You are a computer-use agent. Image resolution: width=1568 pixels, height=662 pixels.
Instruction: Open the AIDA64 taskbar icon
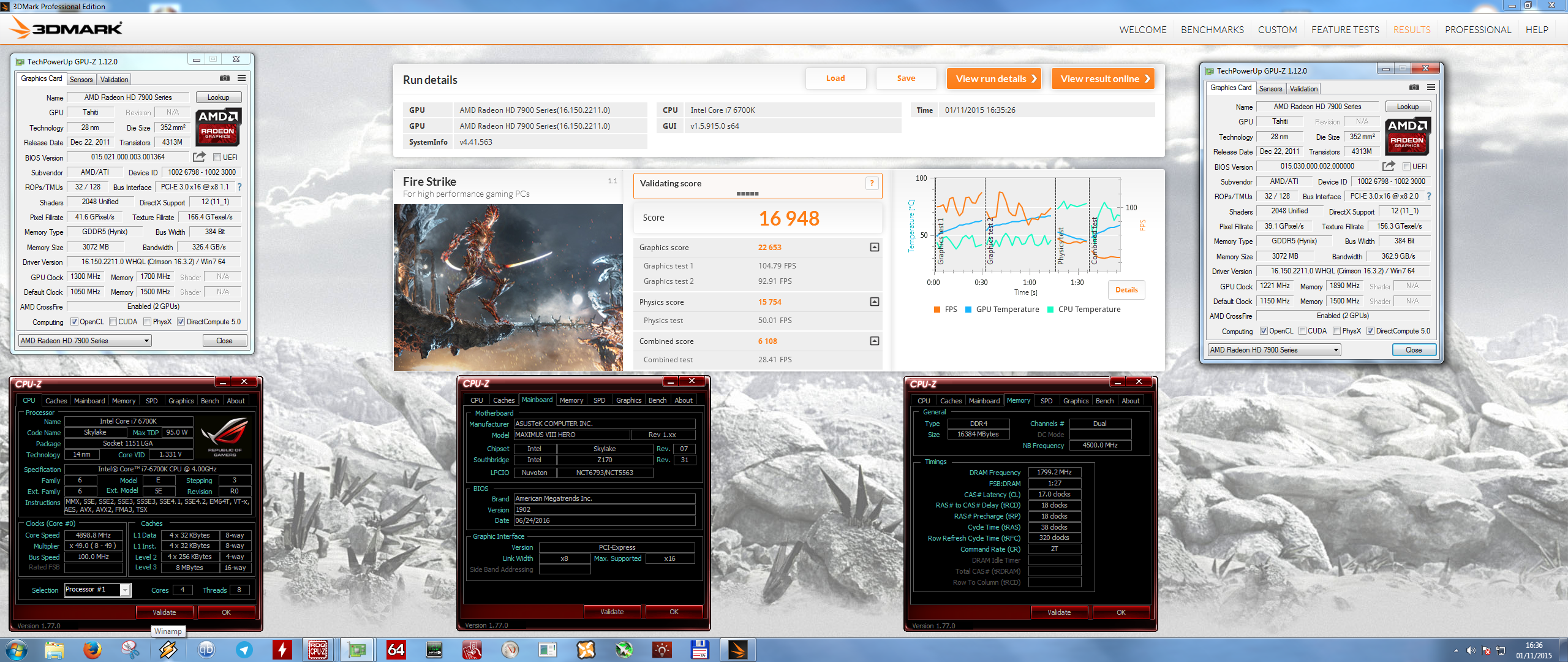tap(396, 650)
